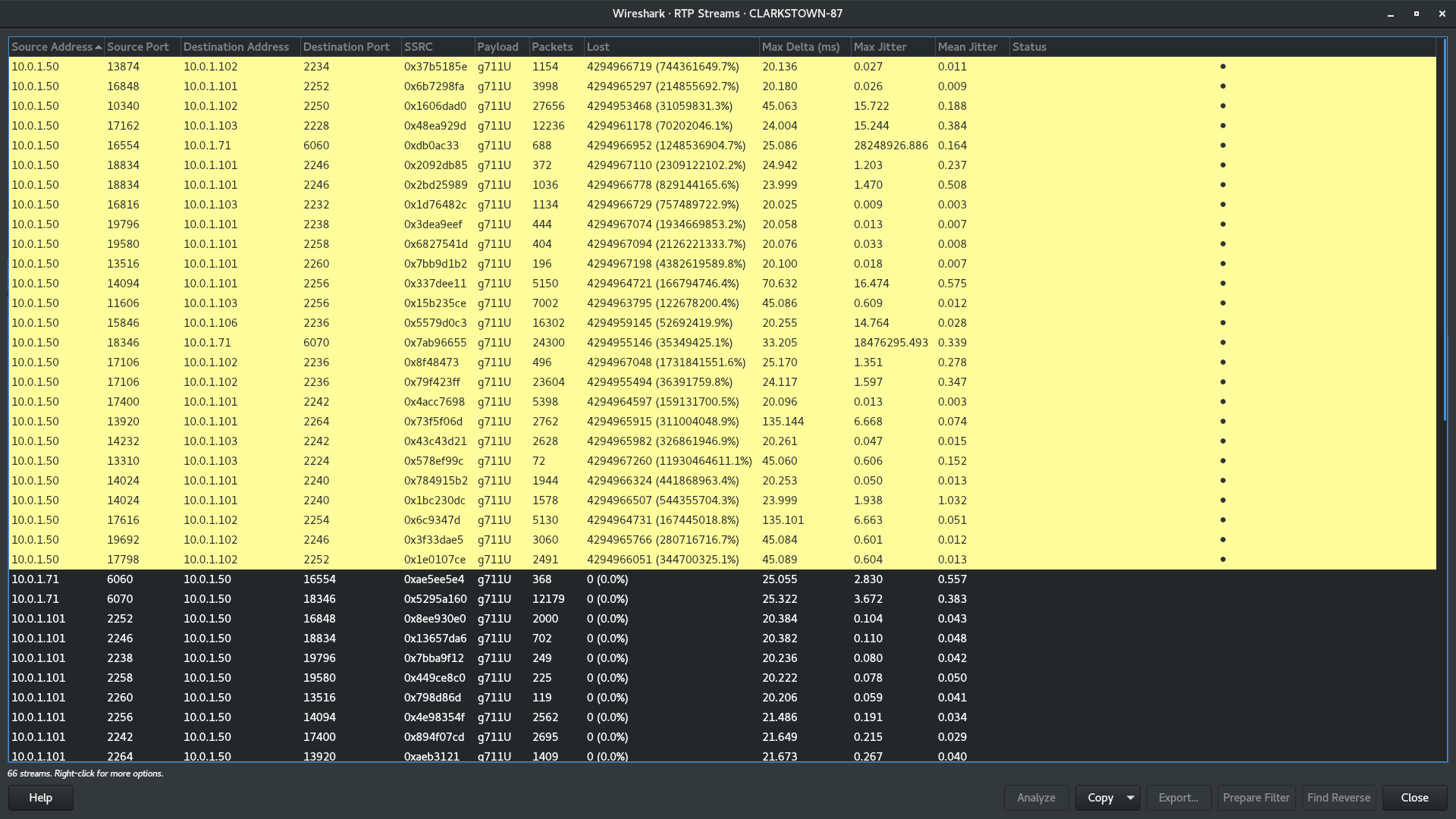
Task: Select stream with SSRC 0x8f48473
Action: point(722,362)
